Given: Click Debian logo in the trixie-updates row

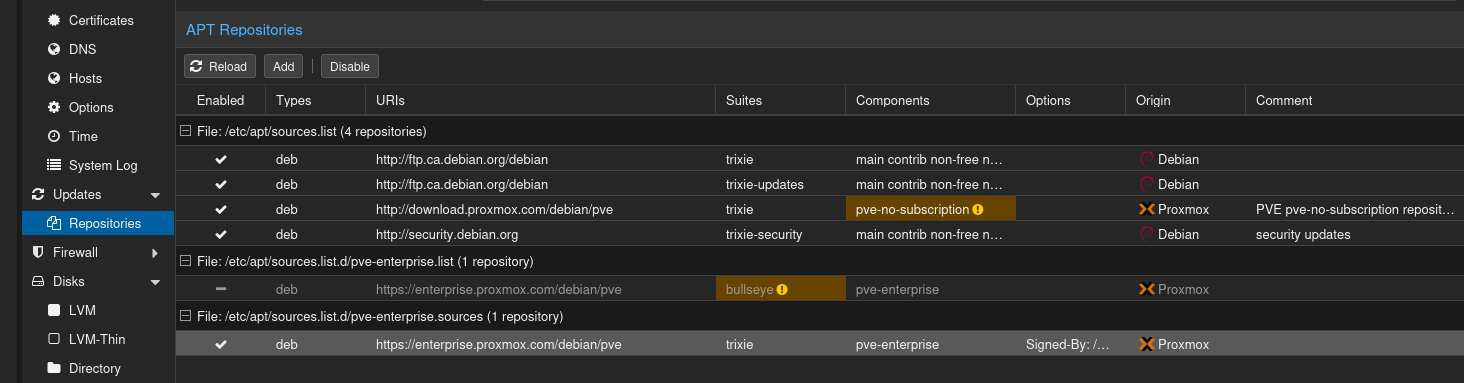Looking at the screenshot, I should 1147,184.
